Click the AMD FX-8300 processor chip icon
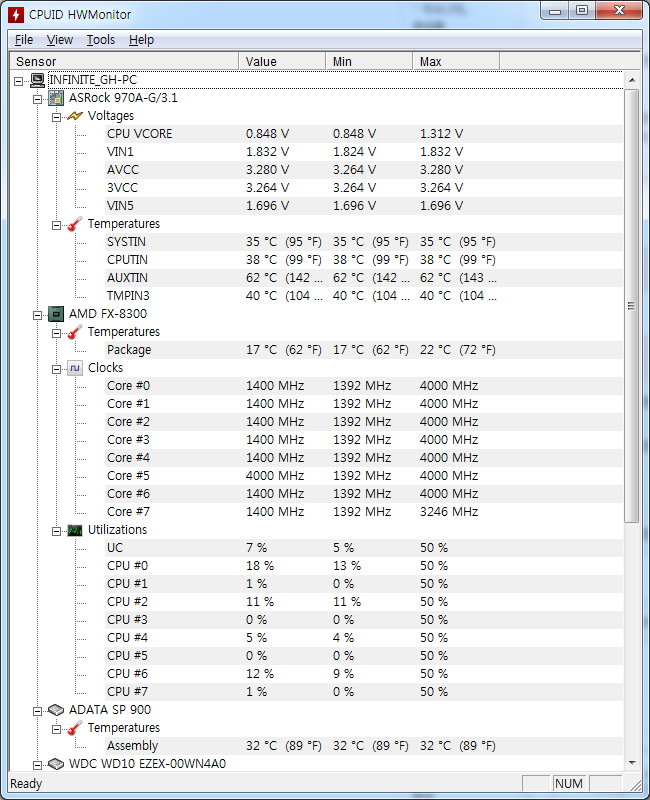The image size is (650, 800). [57, 314]
